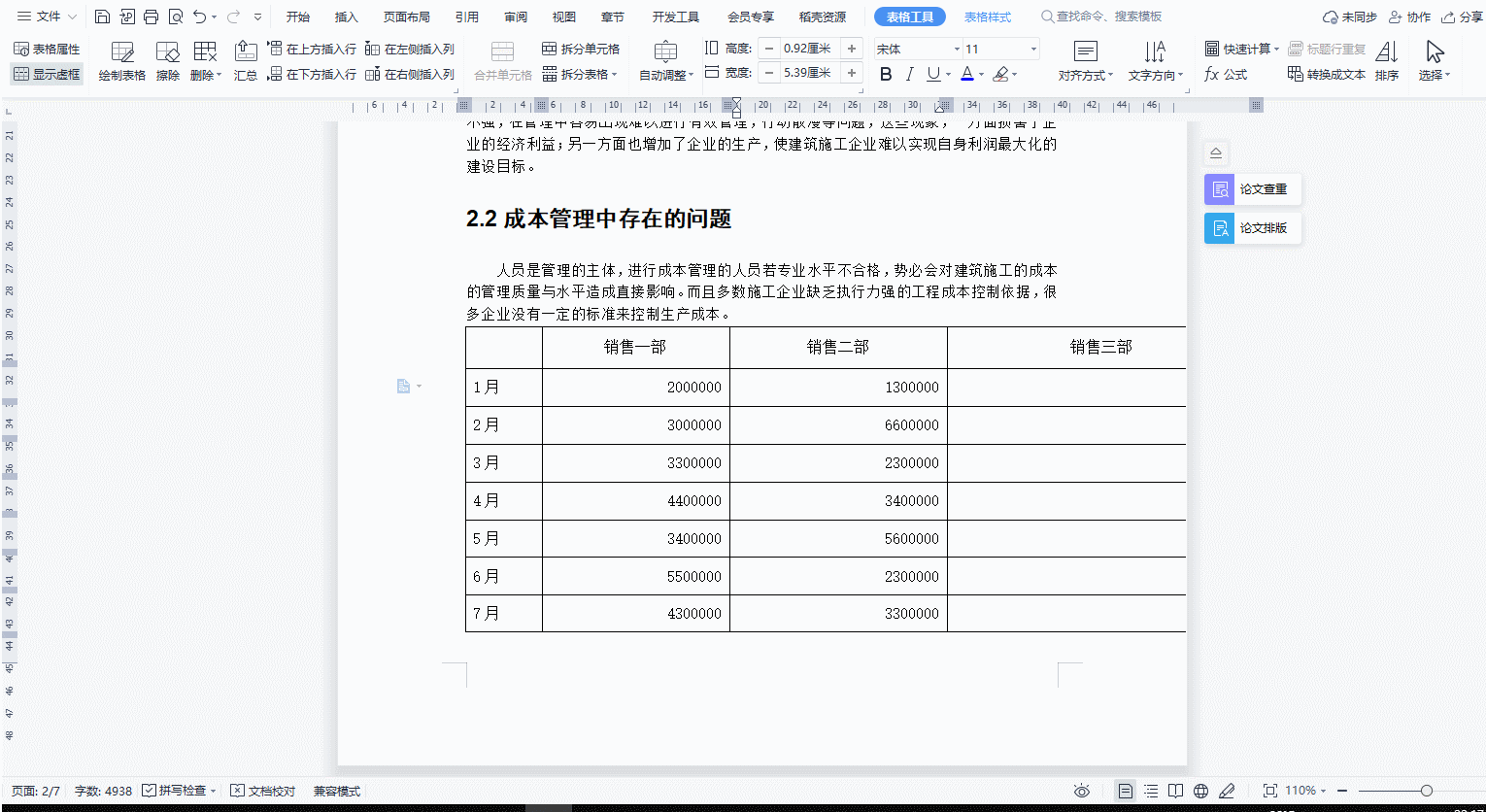Screen dimensions: 1486x812
Task: Decrease column width with minus button
Action: click(x=768, y=73)
